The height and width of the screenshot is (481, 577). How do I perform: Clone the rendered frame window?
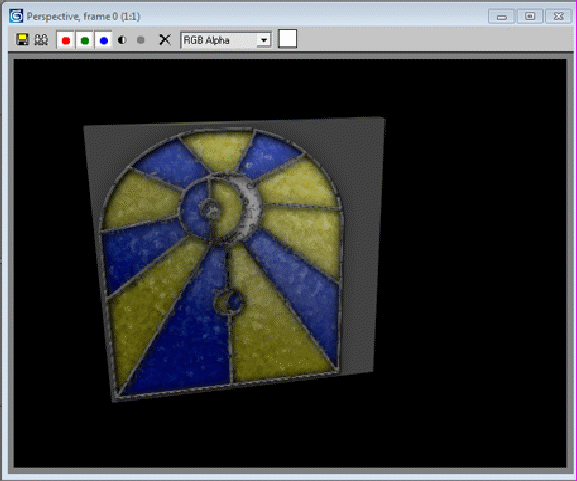point(41,40)
